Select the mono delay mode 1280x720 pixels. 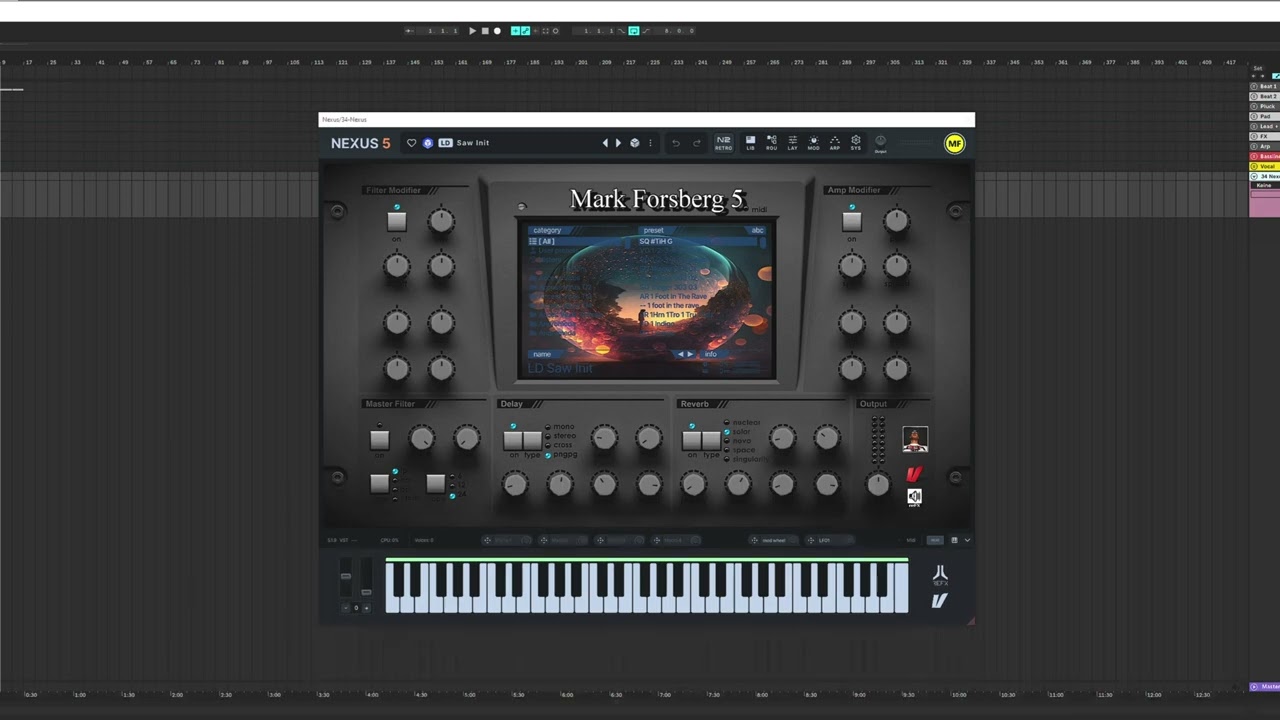point(563,427)
